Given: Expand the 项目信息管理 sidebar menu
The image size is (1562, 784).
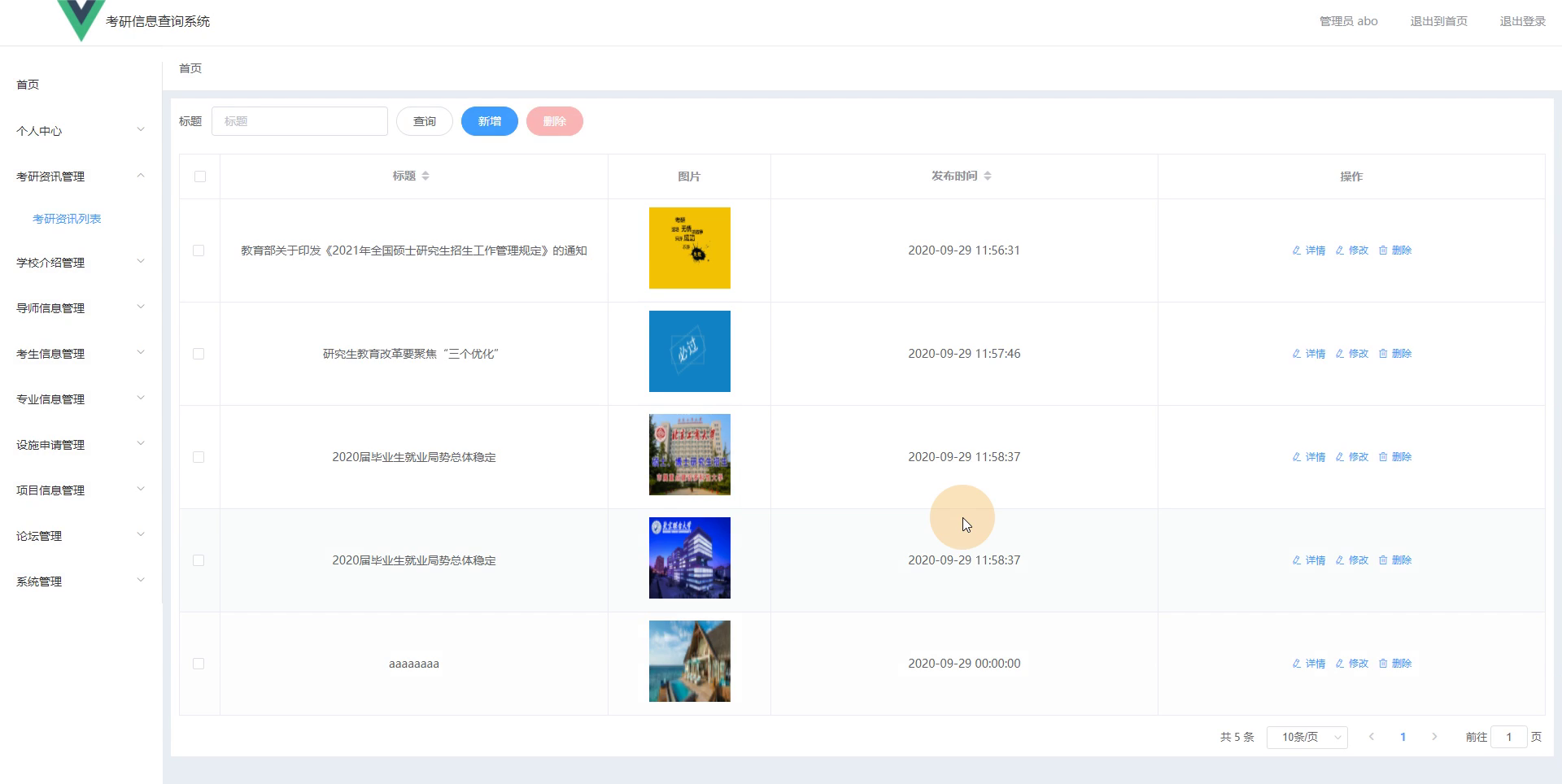Looking at the screenshot, I should coord(81,490).
